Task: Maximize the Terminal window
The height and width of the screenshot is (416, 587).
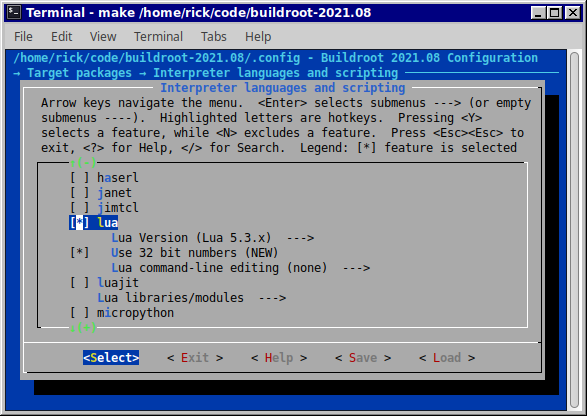Action: point(555,13)
